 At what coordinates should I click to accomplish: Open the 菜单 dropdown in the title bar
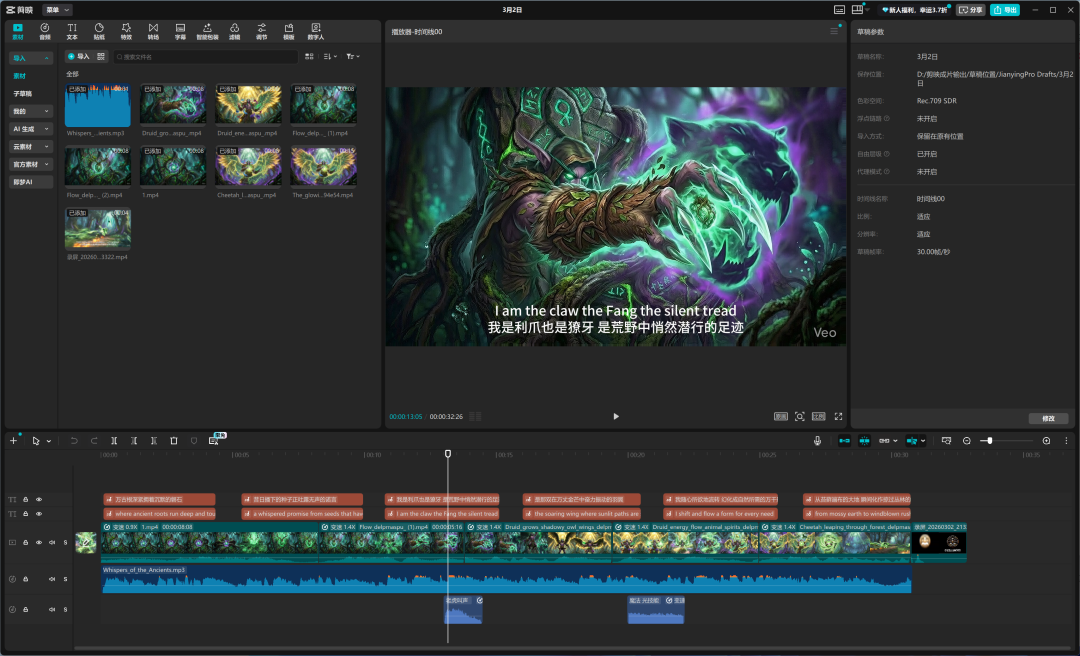[58, 9]
